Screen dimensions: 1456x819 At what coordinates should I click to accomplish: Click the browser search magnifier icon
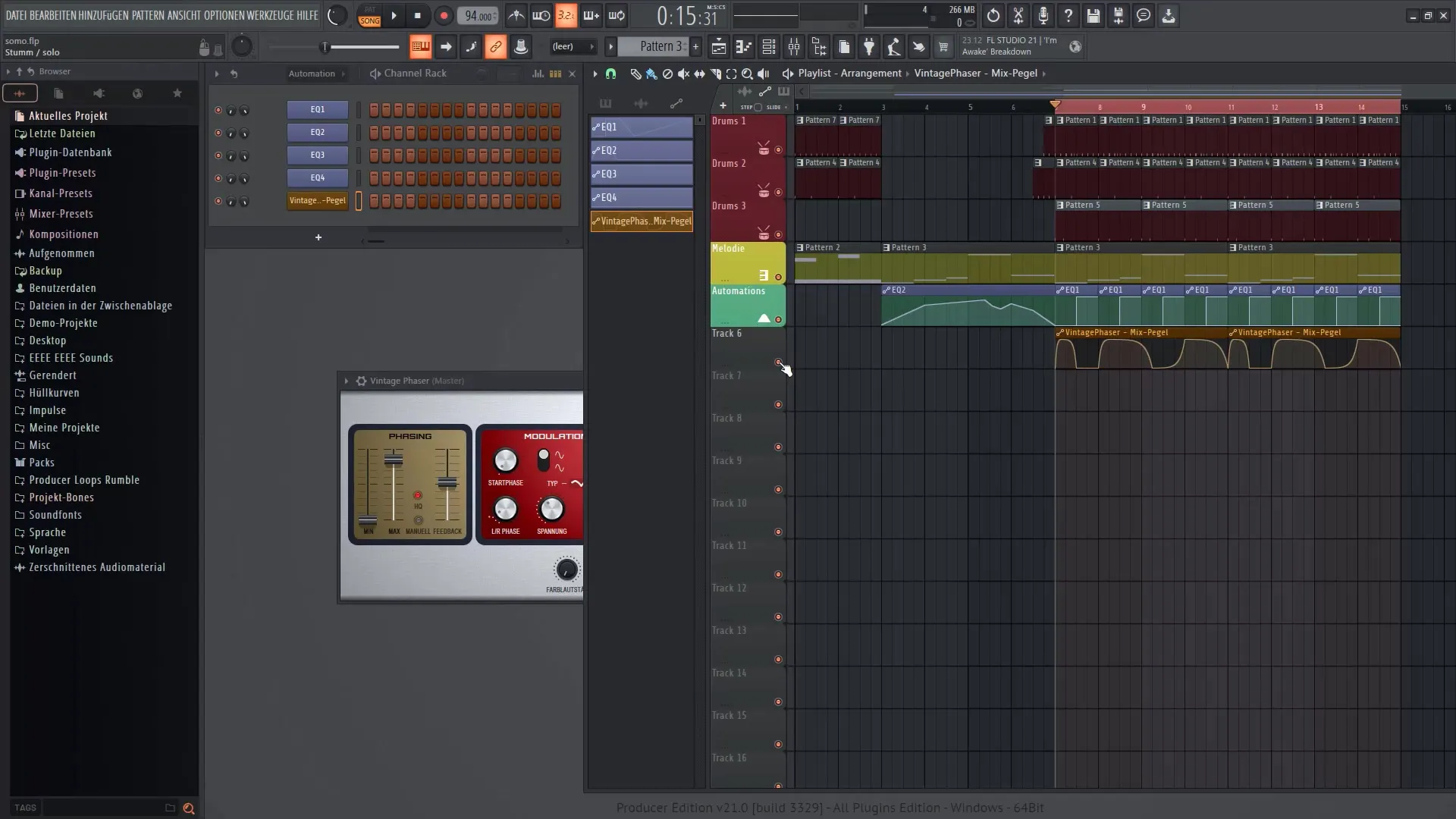click(x=189, y=808)
